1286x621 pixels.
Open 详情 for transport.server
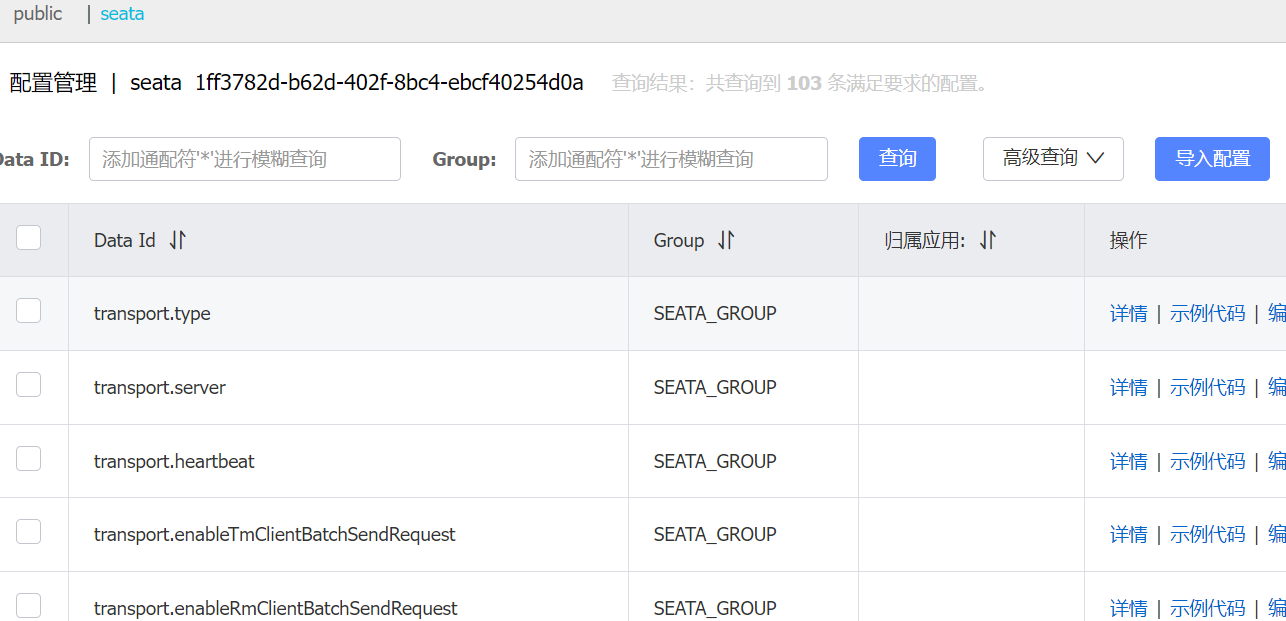1129,387
